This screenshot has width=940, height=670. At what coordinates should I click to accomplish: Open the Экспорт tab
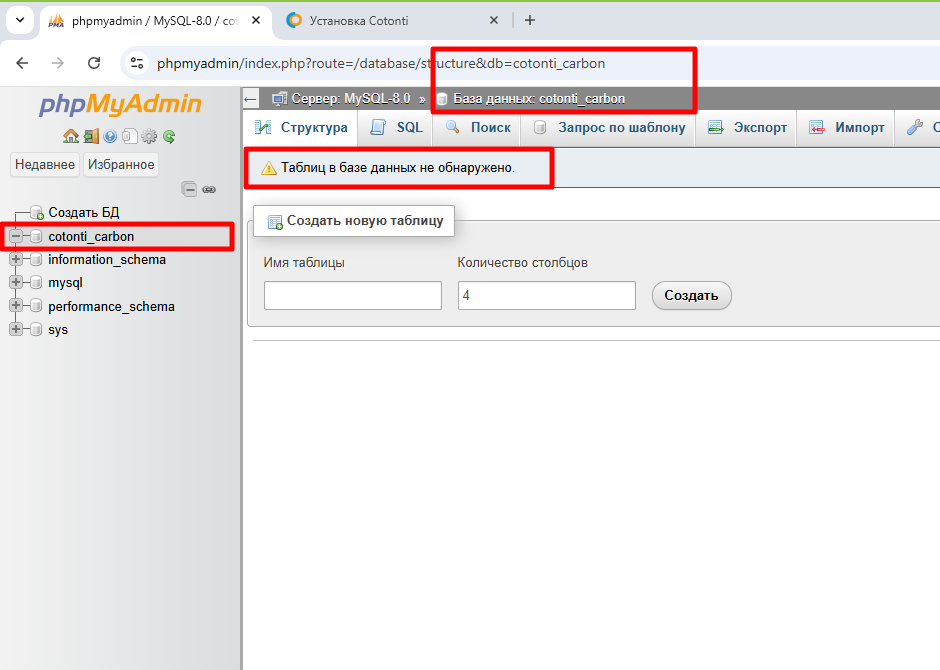click(x=746, y=128)
